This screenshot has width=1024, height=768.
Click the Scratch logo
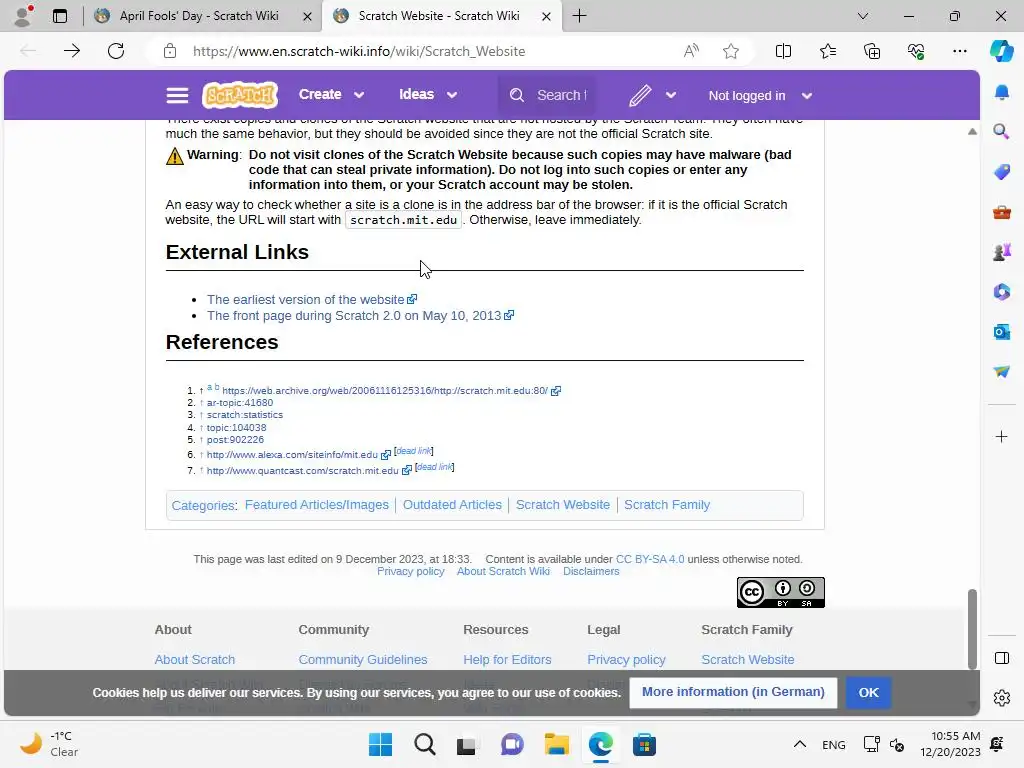click(240, 95)
